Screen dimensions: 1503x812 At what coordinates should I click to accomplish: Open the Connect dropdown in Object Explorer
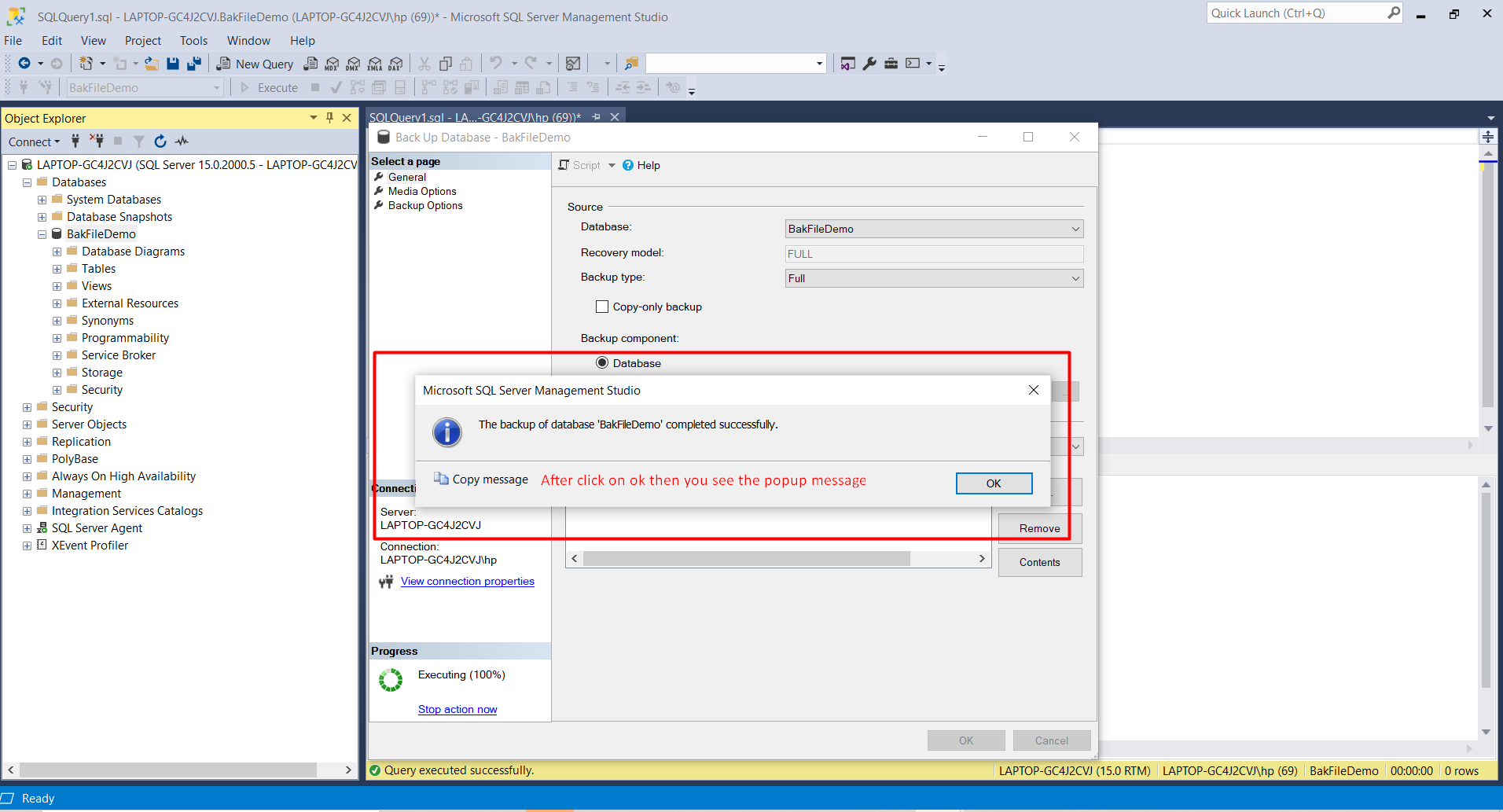pyautogui.click(x=34, y=141)
